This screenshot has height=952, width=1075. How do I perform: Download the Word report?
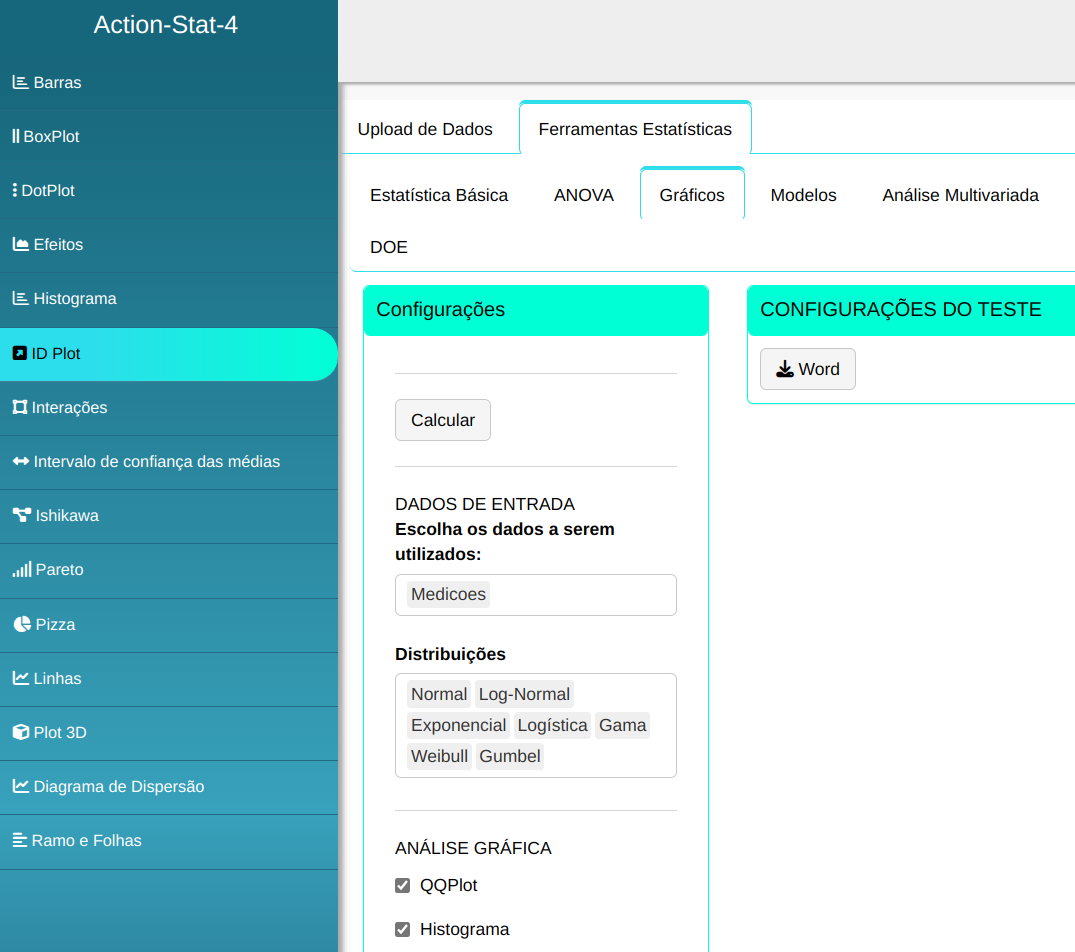pyautogui.click(x=807, y=369)
